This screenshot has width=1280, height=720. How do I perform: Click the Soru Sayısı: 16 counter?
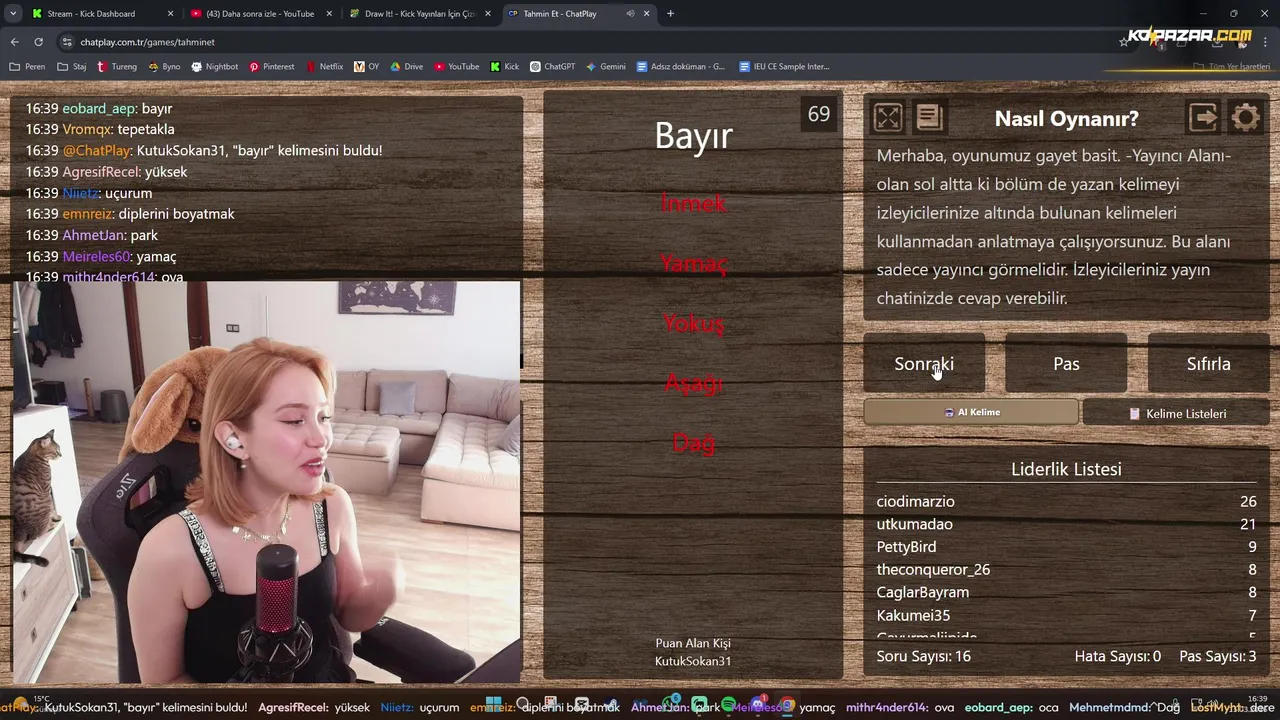point(923,656)
